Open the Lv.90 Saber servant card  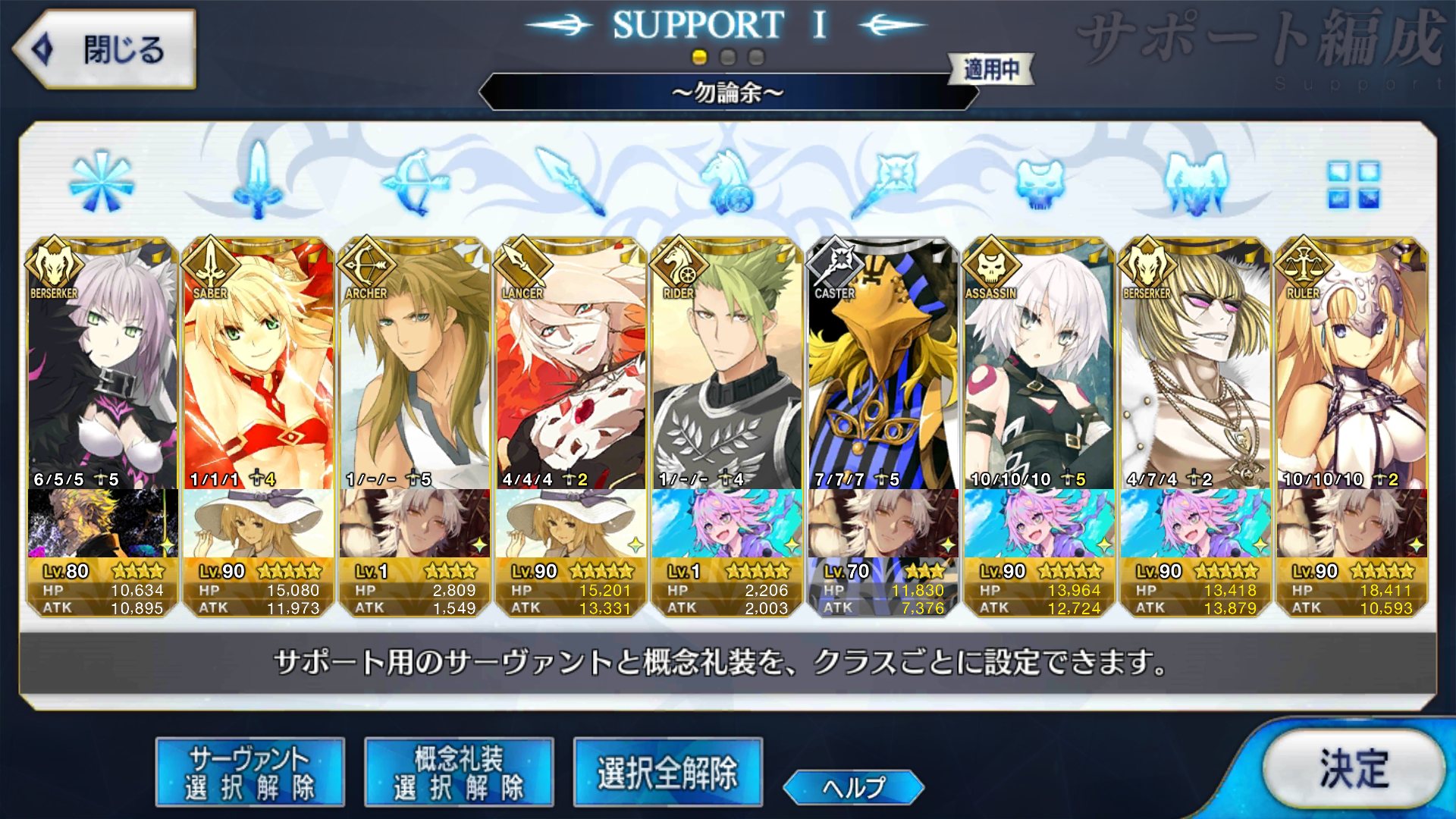pos(258,427)
